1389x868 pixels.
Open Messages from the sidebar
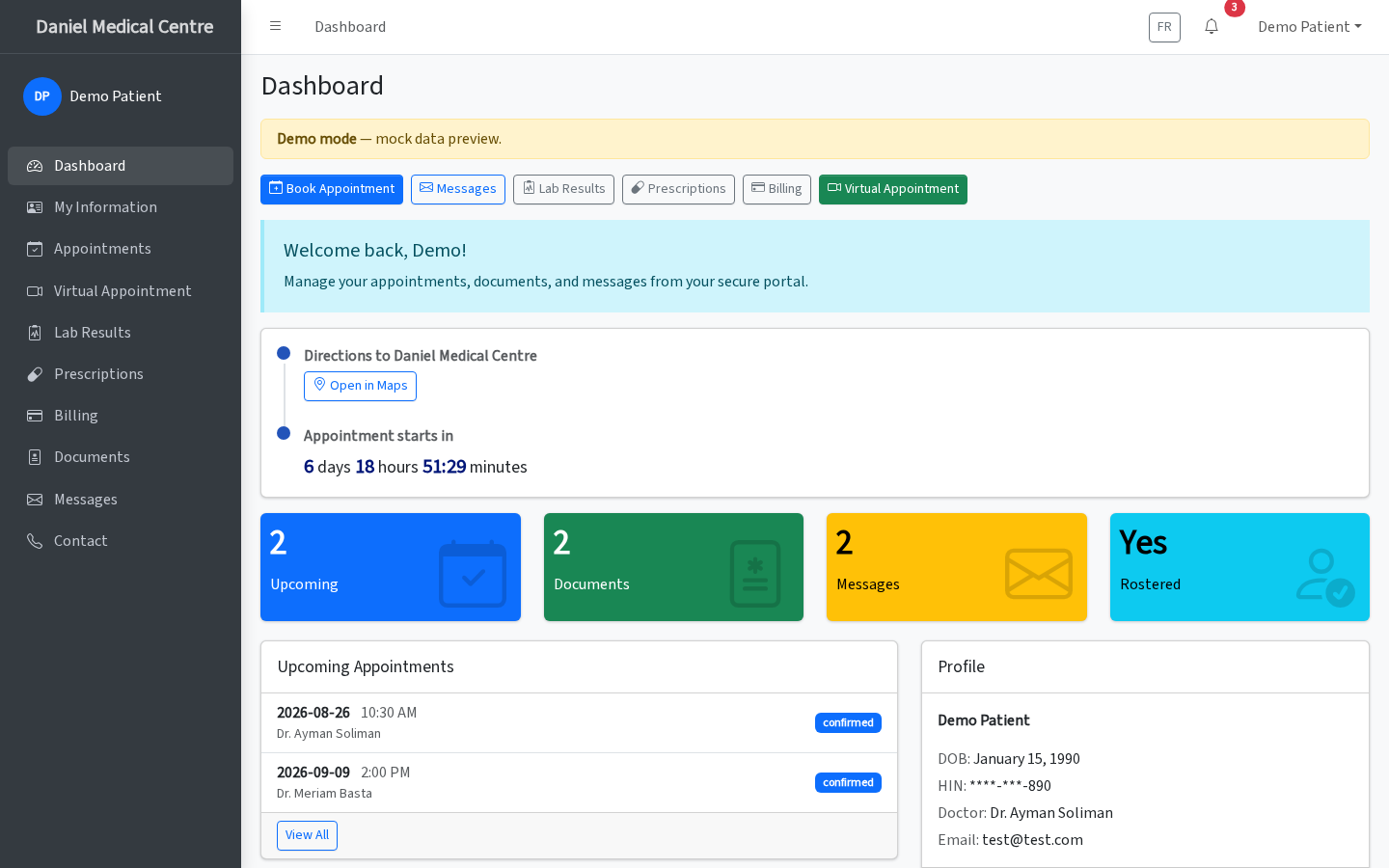click(x=121, y=500)
